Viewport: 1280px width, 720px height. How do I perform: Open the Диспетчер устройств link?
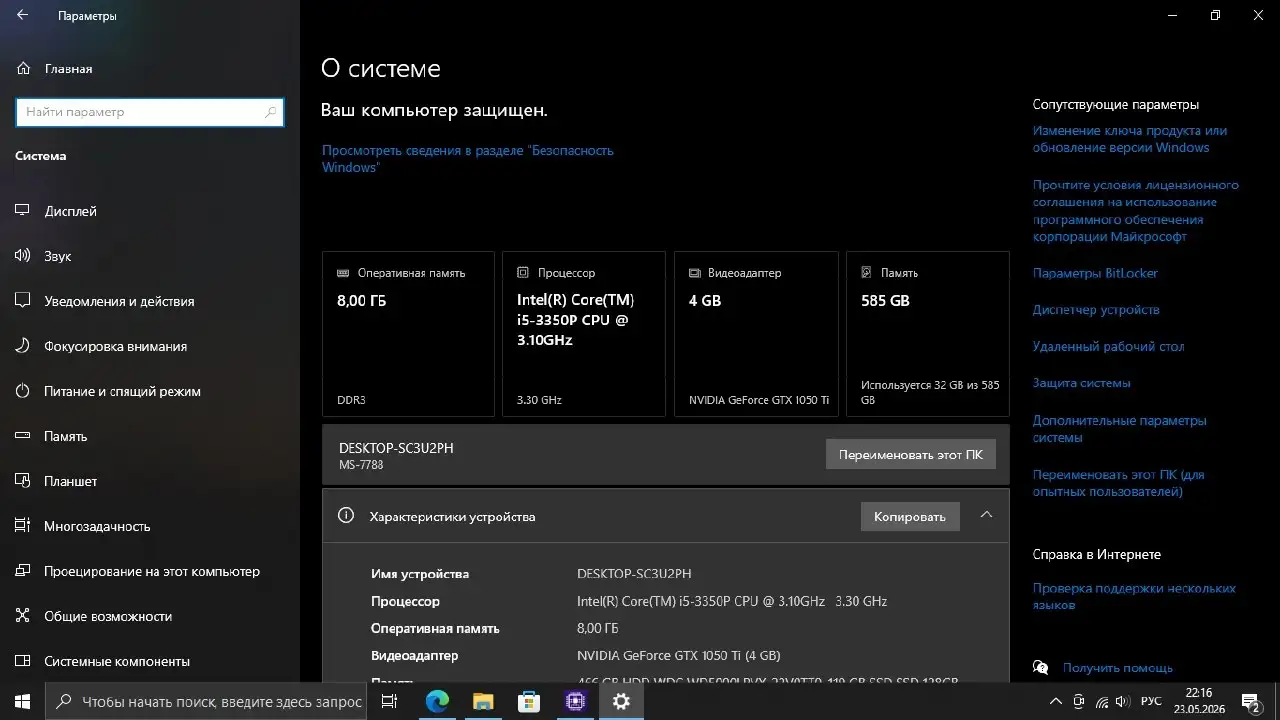1096,310
